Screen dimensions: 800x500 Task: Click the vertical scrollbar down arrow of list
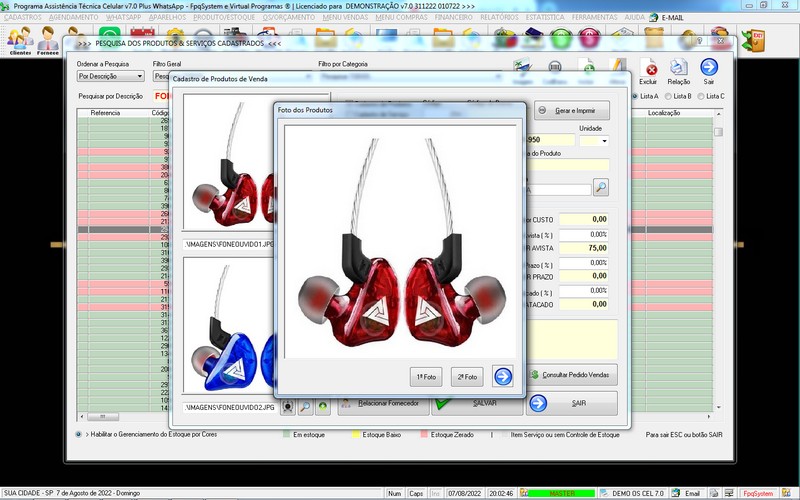coord(718,408)
